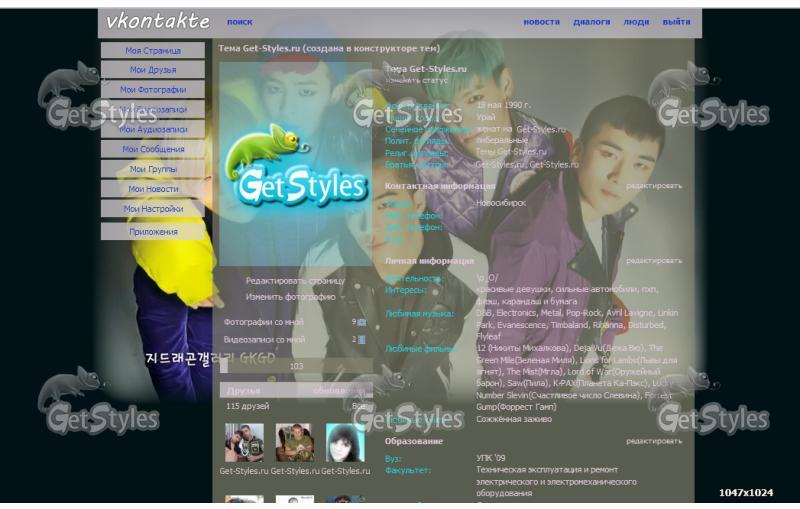Click Изменить фотографию link
Image resolution: width=800 pixels, height=509 pixels.
click(x=290, y=297)
